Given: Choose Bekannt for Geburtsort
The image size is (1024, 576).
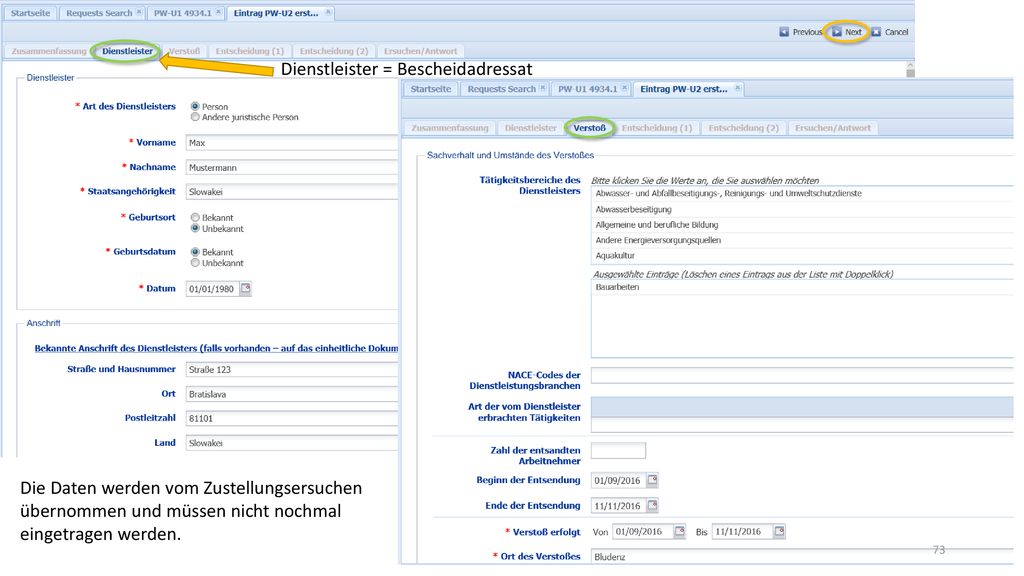Looking at the screenshot, I should [195, 217].
